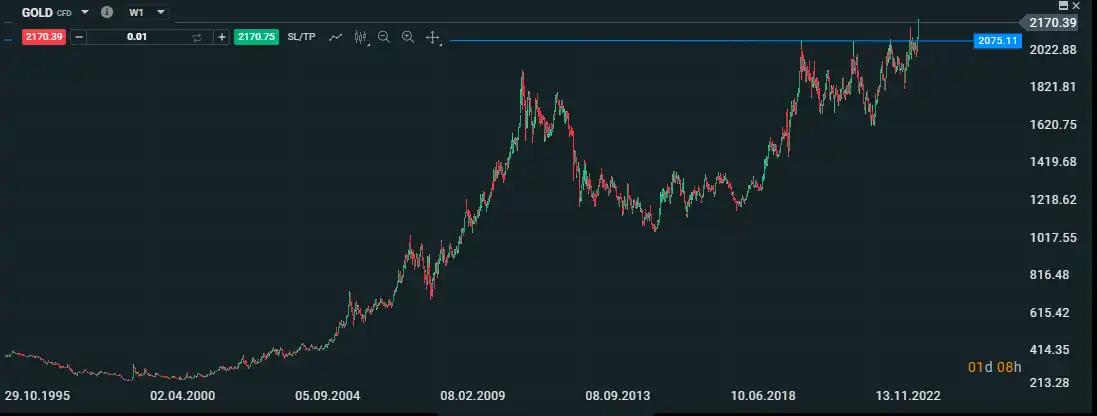This screenshot has height=416, width=1097.
Task: Close the GOLD chart panel
Action: [x=1077, y=6]
